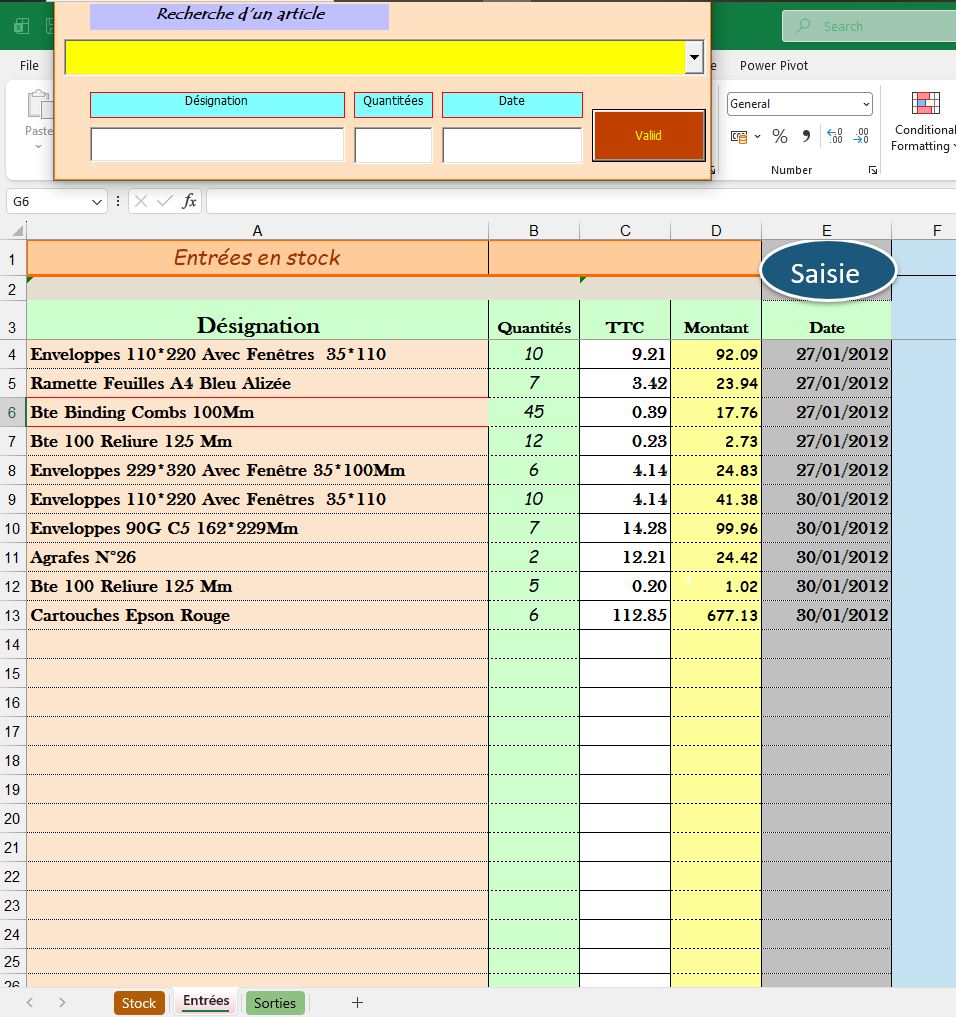Select the Montant header cell
This screenshot has width=956, height=1017.
tap(716, 320)
